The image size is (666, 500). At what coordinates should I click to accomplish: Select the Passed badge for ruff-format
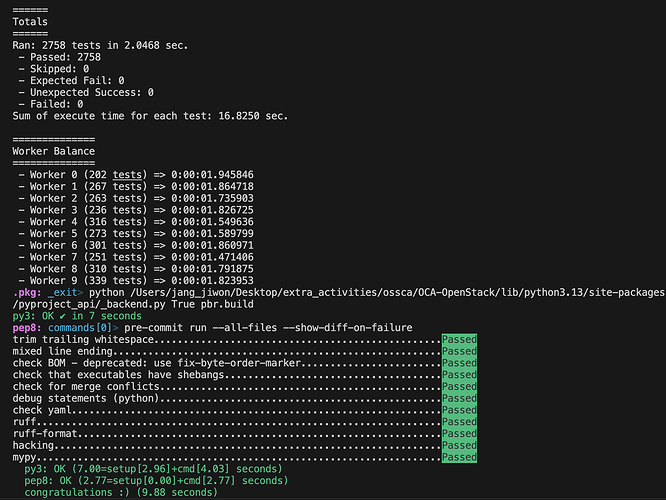tap(459, 434)
